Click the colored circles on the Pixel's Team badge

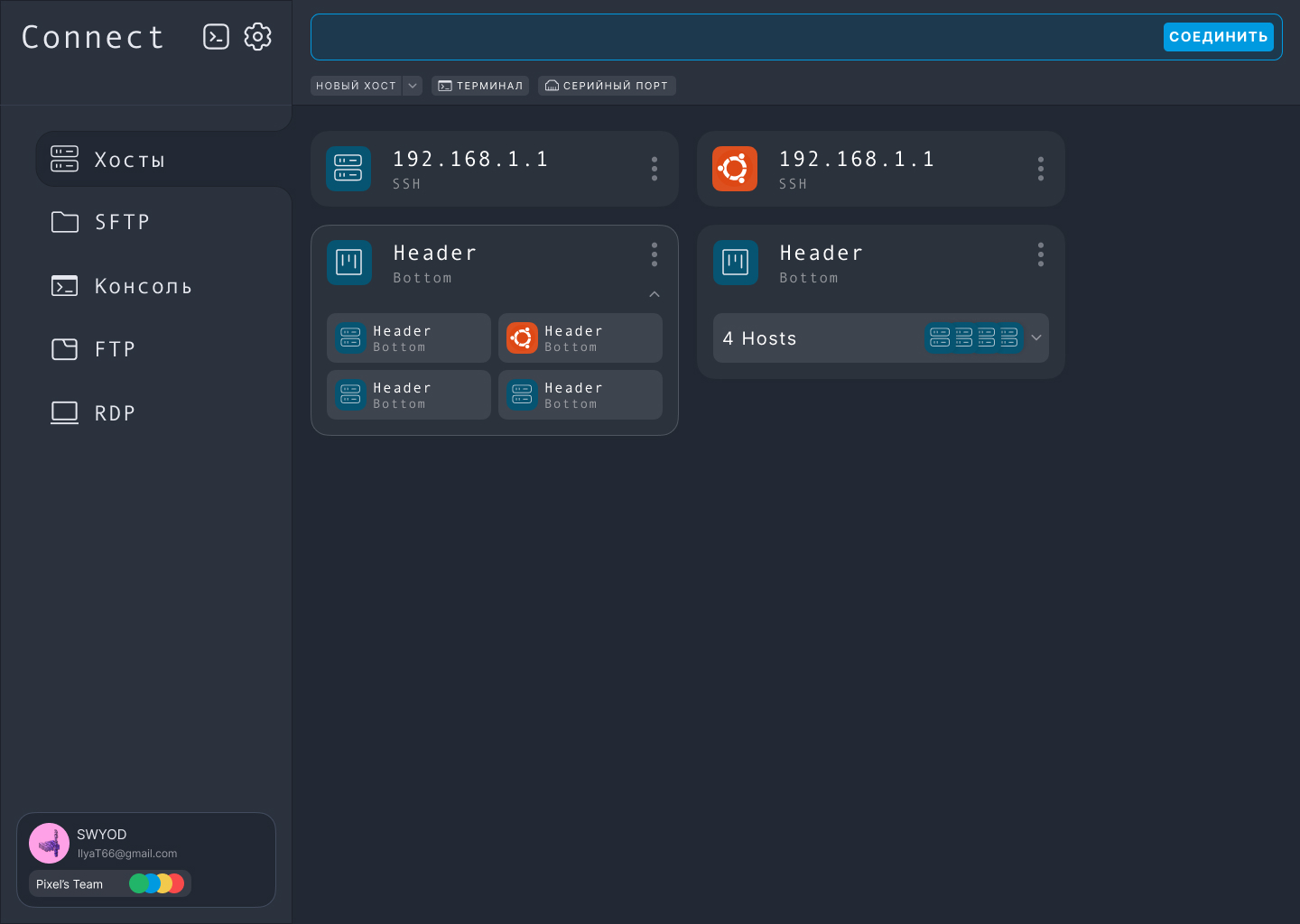click(x=157, y=883)
